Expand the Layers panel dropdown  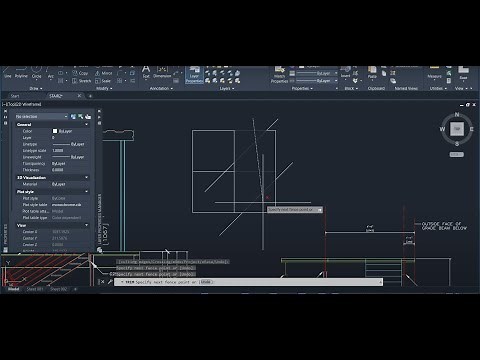point(227,89)
